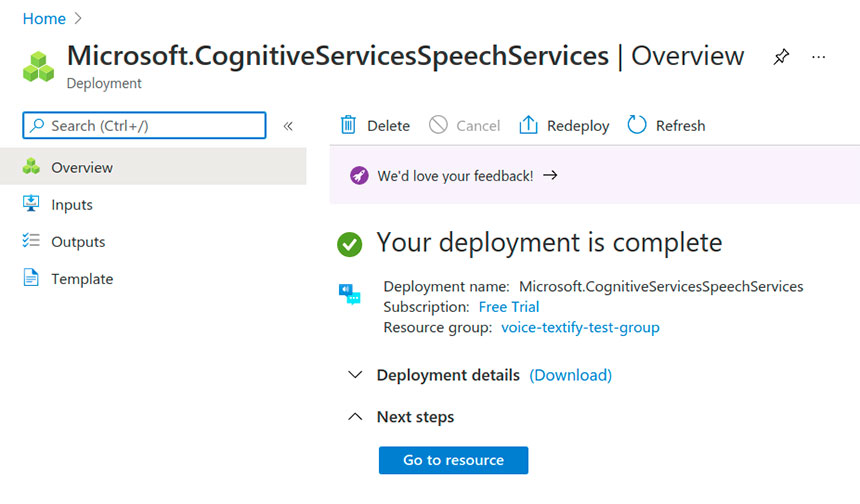This screenshot has width=860, height=504.
Task: Click the Speech Services resource icon
Action: [x=349, y=294]
